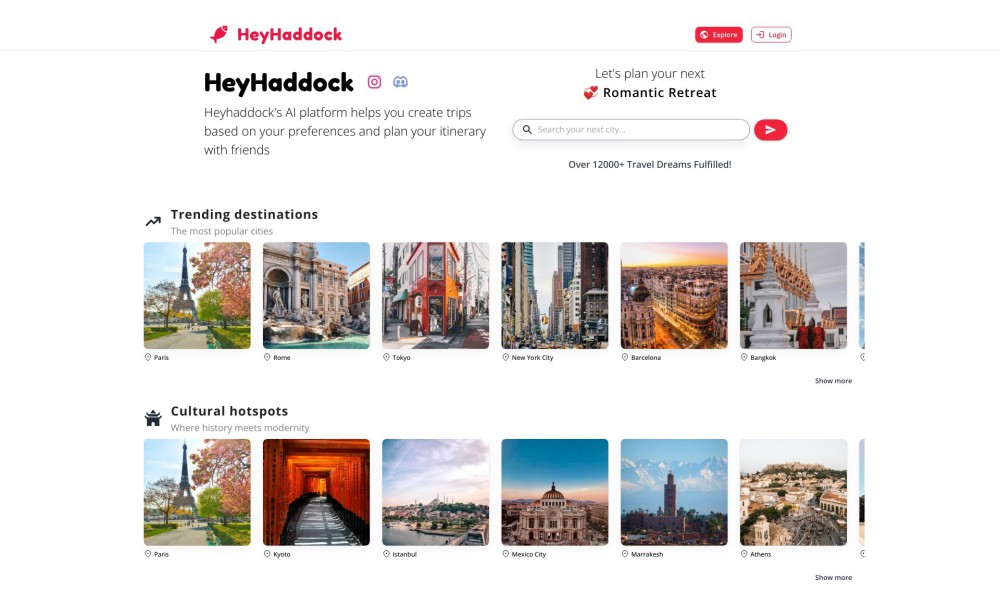This screenshot has height=600, width=1000.
Task: Open the Rome Trevi Fountain card
Action: tap(316, 295)
